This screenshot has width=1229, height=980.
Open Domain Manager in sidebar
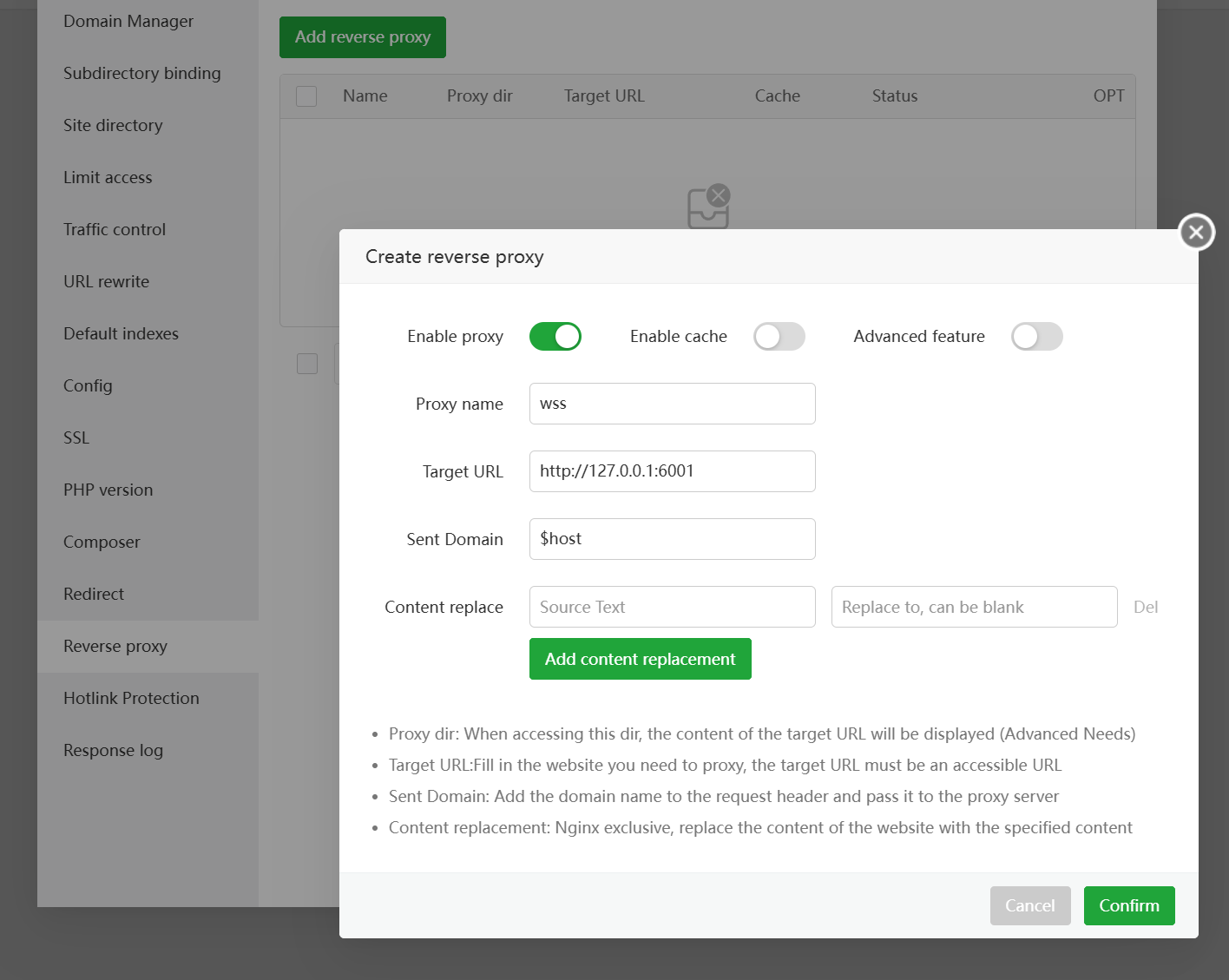click(148, 21)
